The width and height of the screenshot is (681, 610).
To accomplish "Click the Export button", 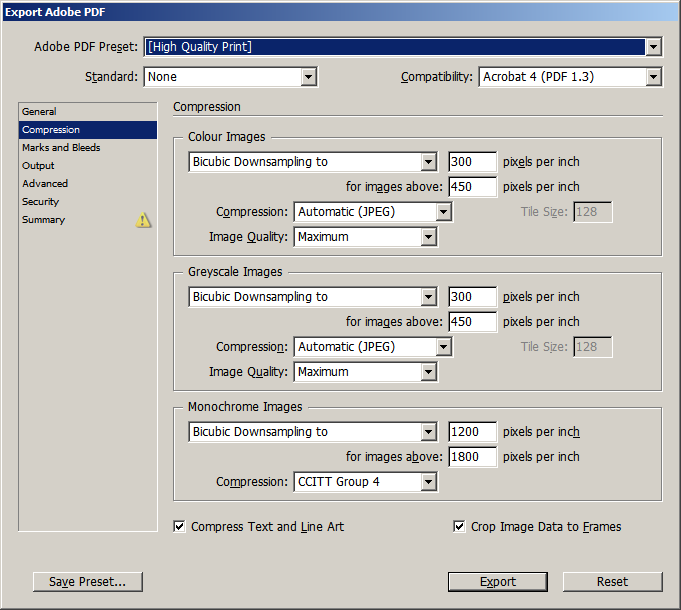I will coord(498,581).
